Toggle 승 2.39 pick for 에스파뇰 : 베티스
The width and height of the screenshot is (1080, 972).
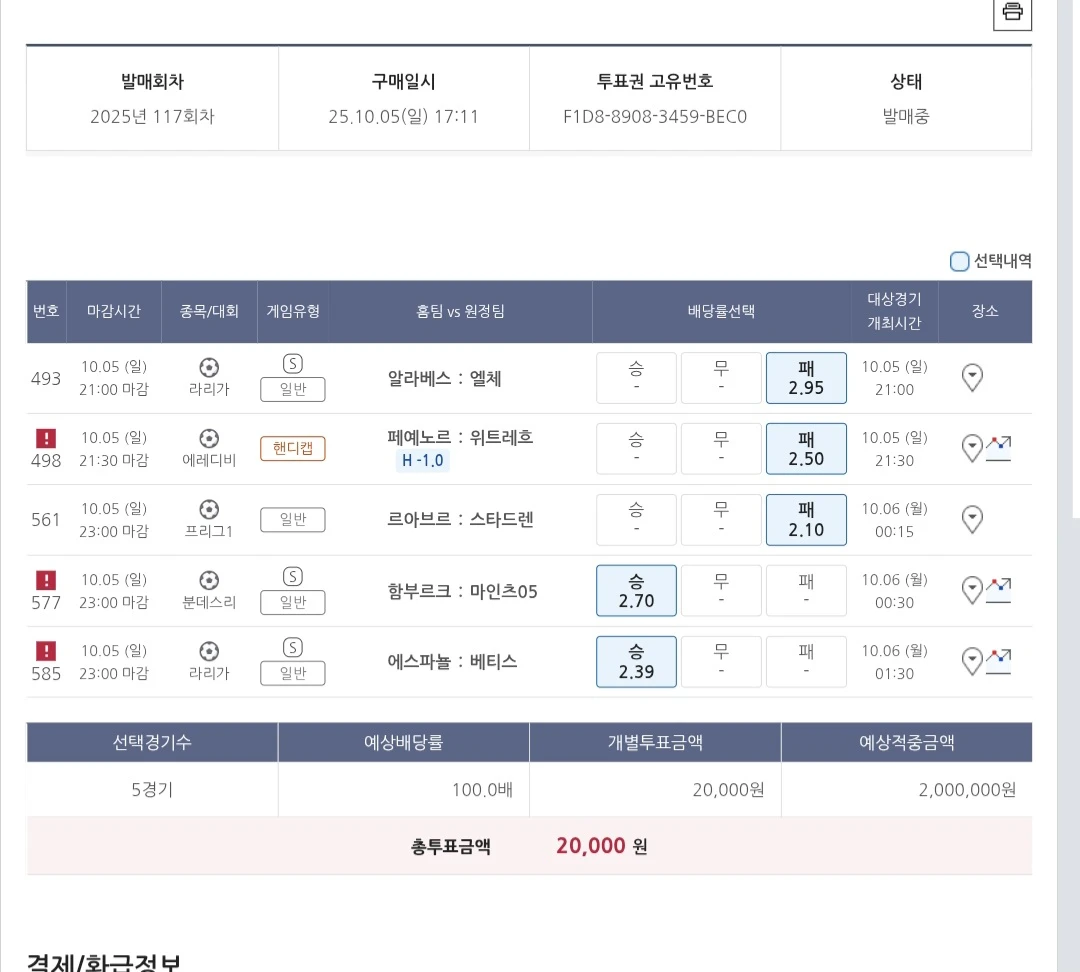point(636,662)
